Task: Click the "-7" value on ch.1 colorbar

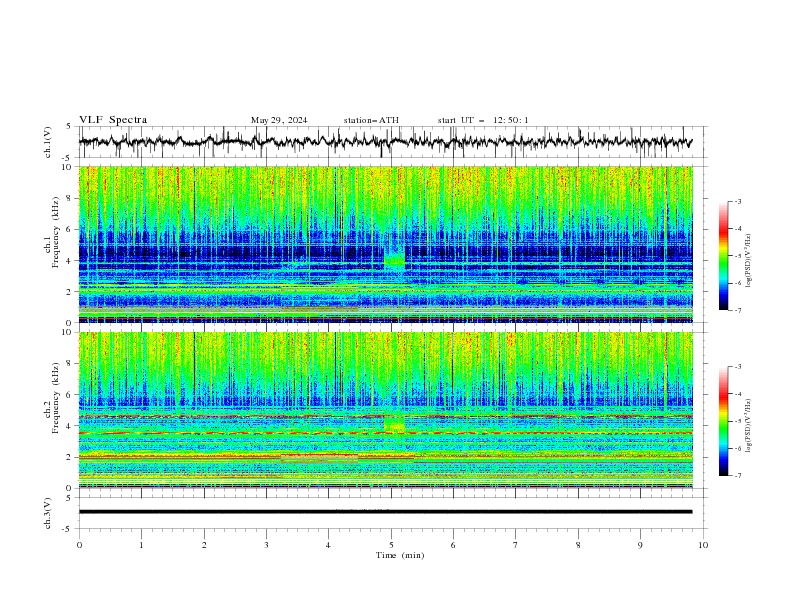Action: [738, 310]
